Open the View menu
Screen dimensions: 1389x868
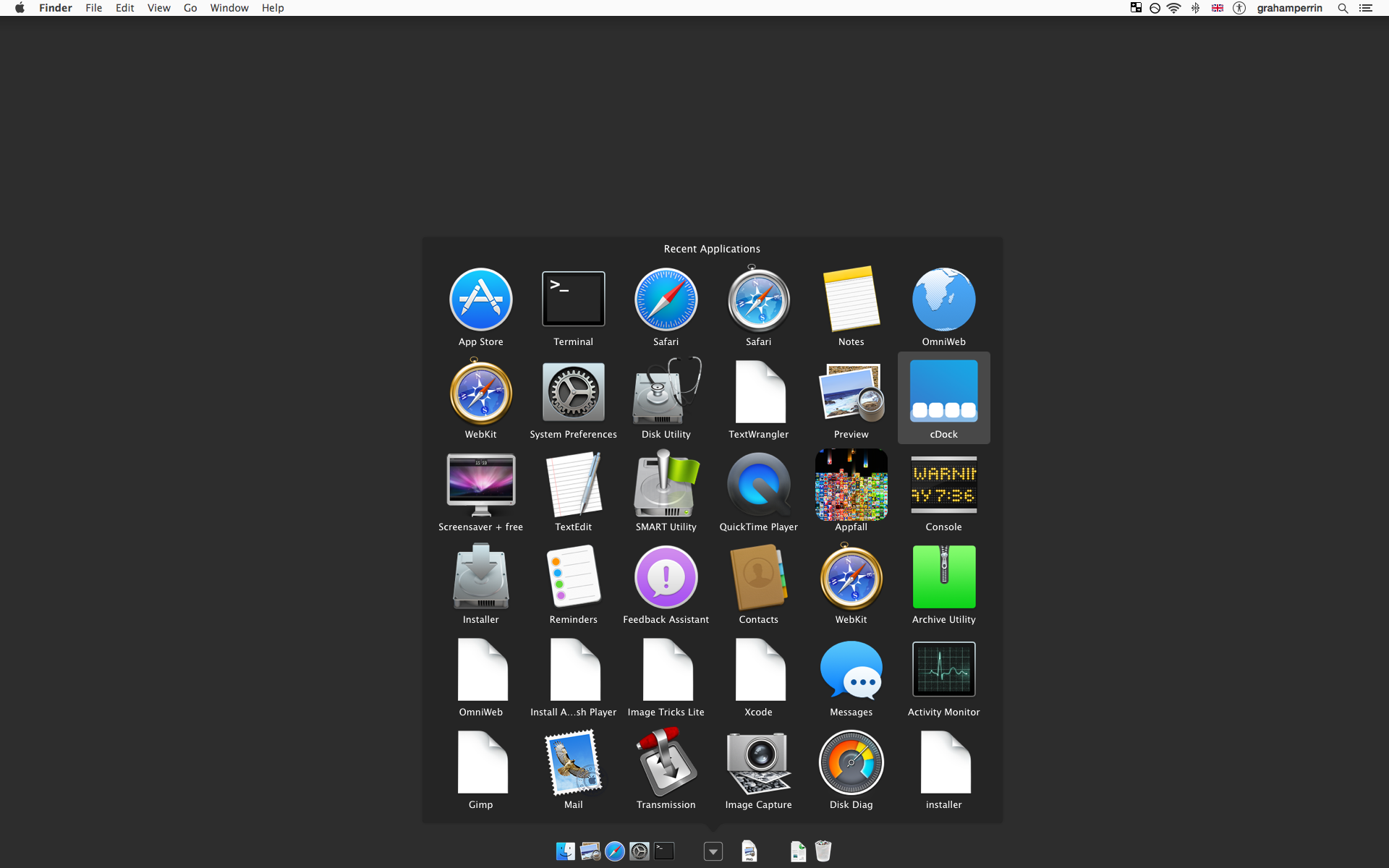pos(158,8)
